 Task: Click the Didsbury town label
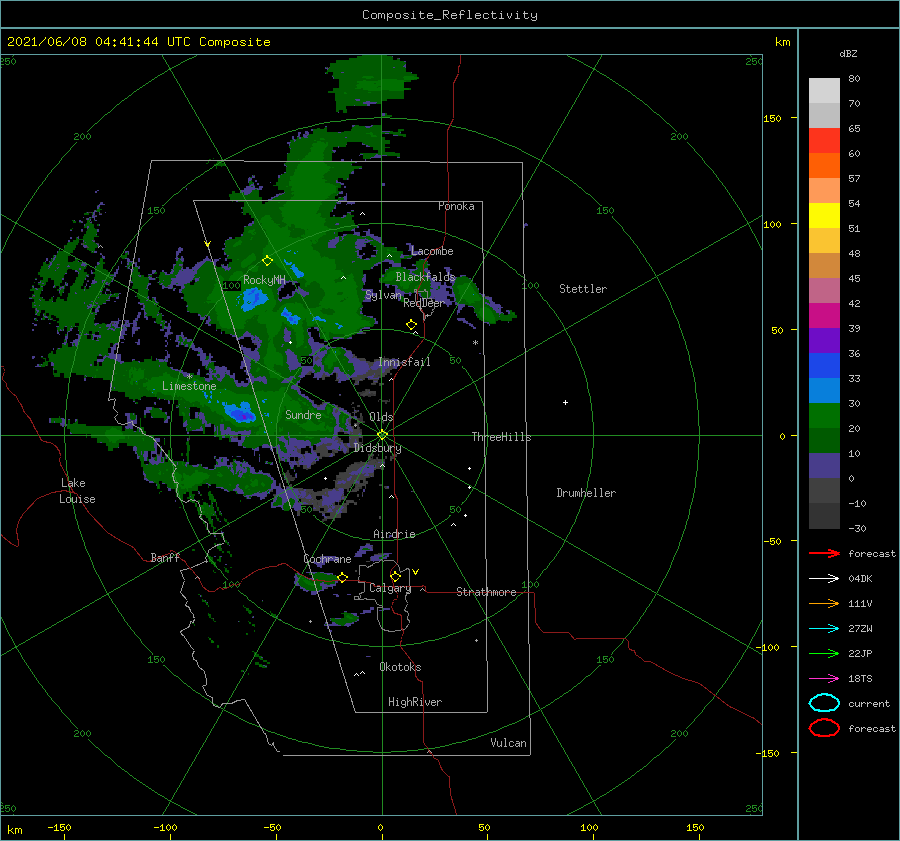click(x=378, y=448)
